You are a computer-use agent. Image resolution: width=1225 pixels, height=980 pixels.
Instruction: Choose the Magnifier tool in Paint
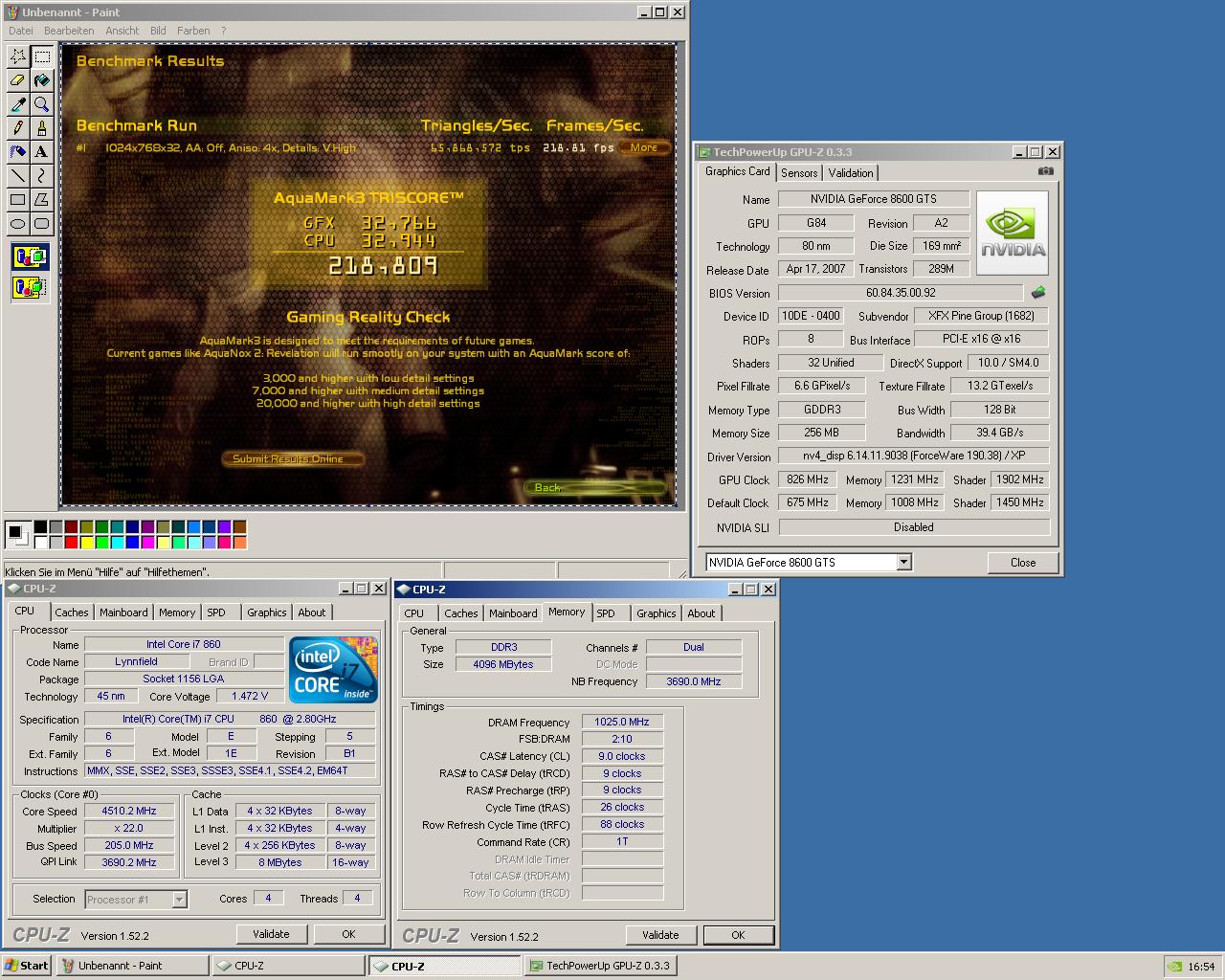42,104
